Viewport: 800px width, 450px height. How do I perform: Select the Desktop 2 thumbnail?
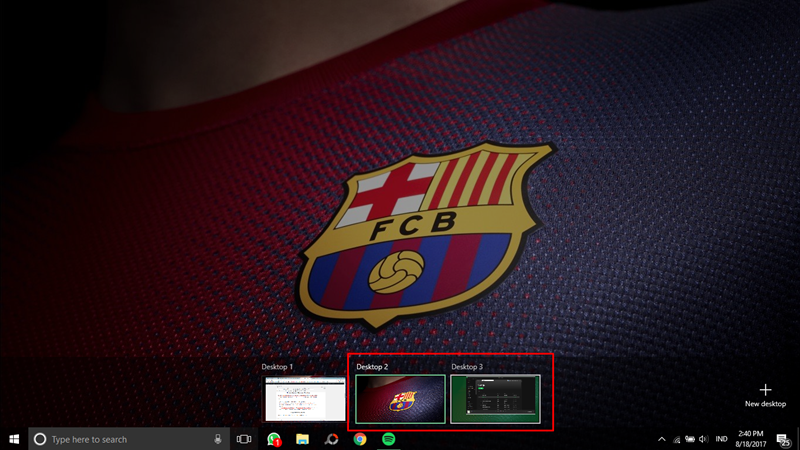[400, 398]
